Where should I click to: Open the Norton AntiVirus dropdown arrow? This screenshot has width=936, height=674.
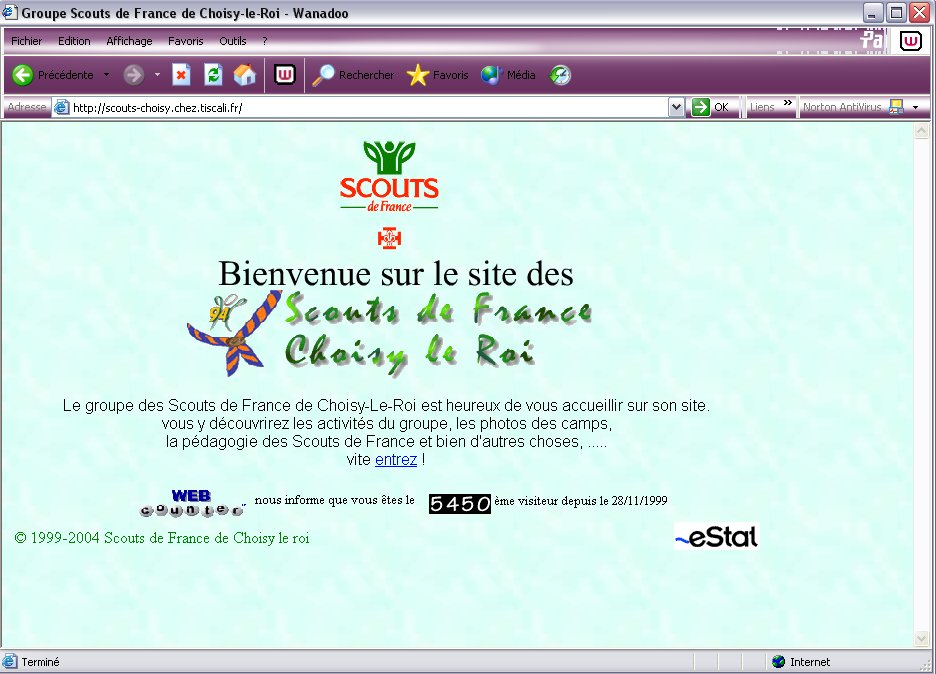point(916,107)
